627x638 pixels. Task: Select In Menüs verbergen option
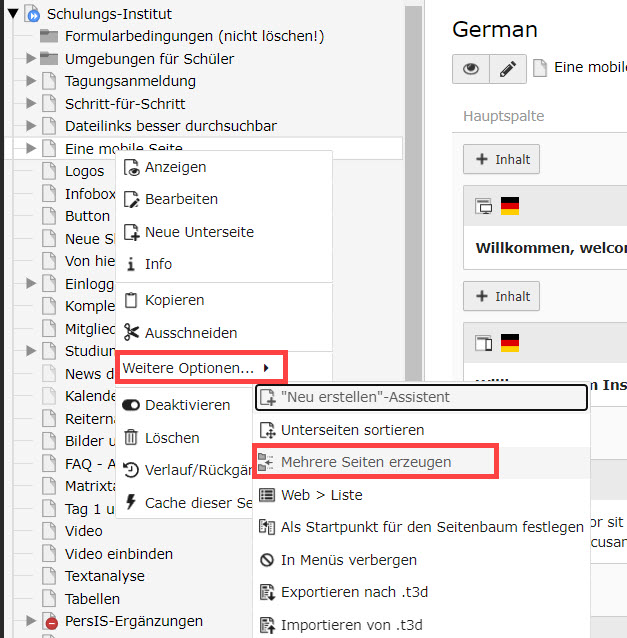tap(348, 560)
